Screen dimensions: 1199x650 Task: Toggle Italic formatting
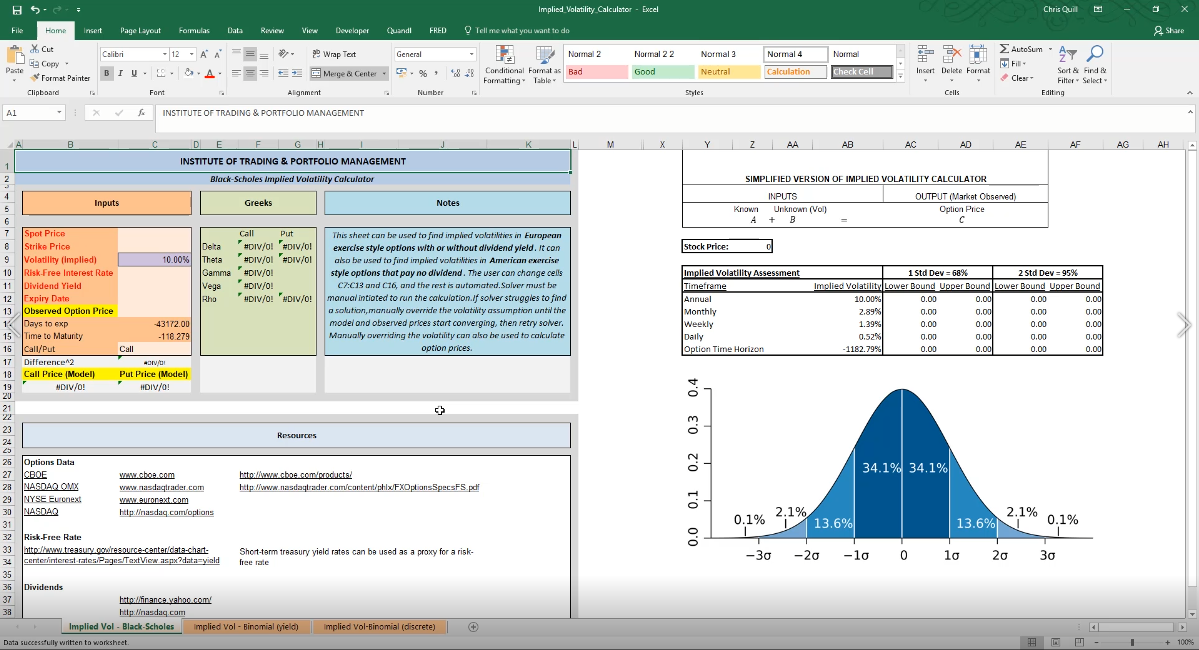pos(120,73)
